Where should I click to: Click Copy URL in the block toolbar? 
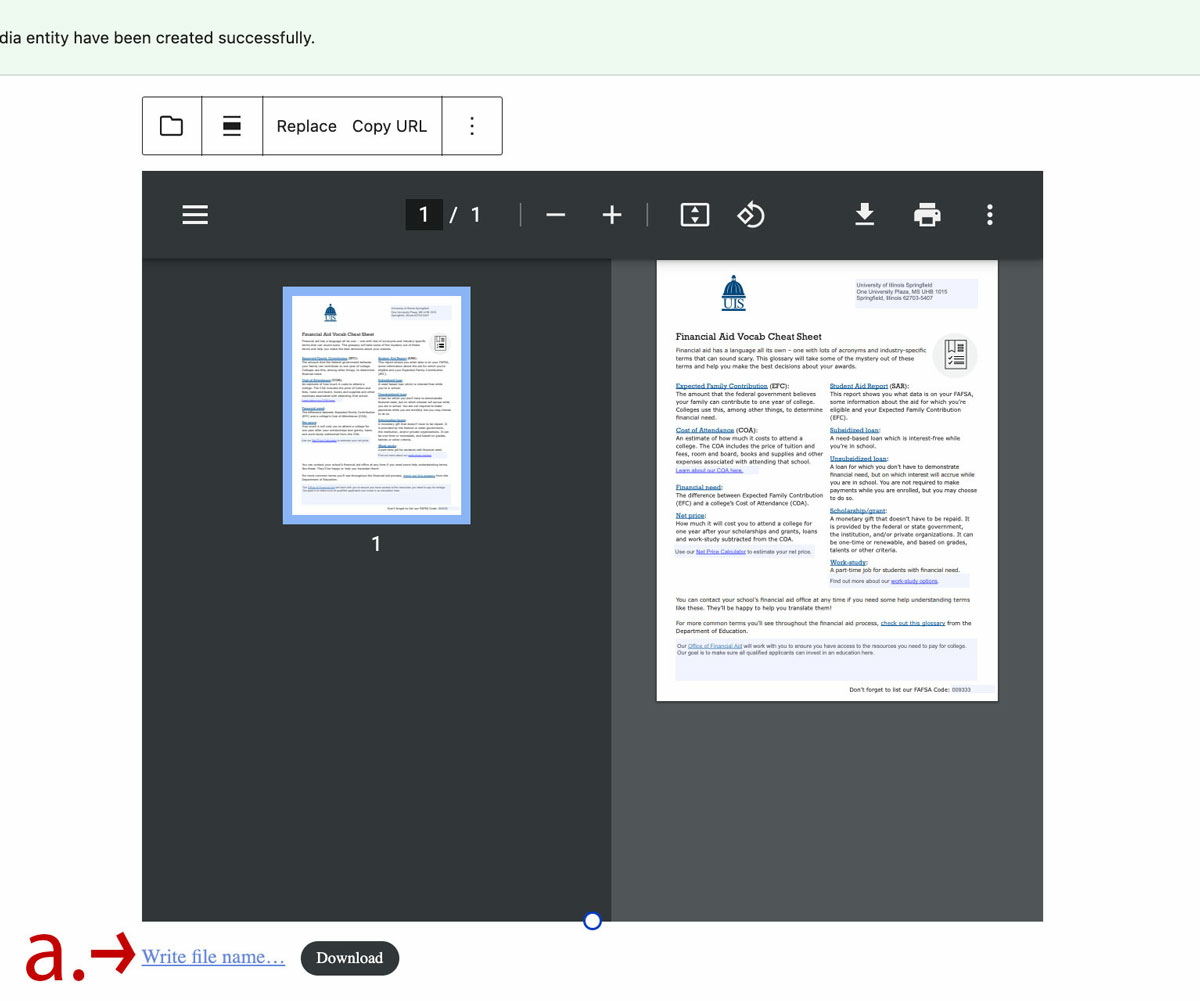pyautogui.click(x=389, y=126)
